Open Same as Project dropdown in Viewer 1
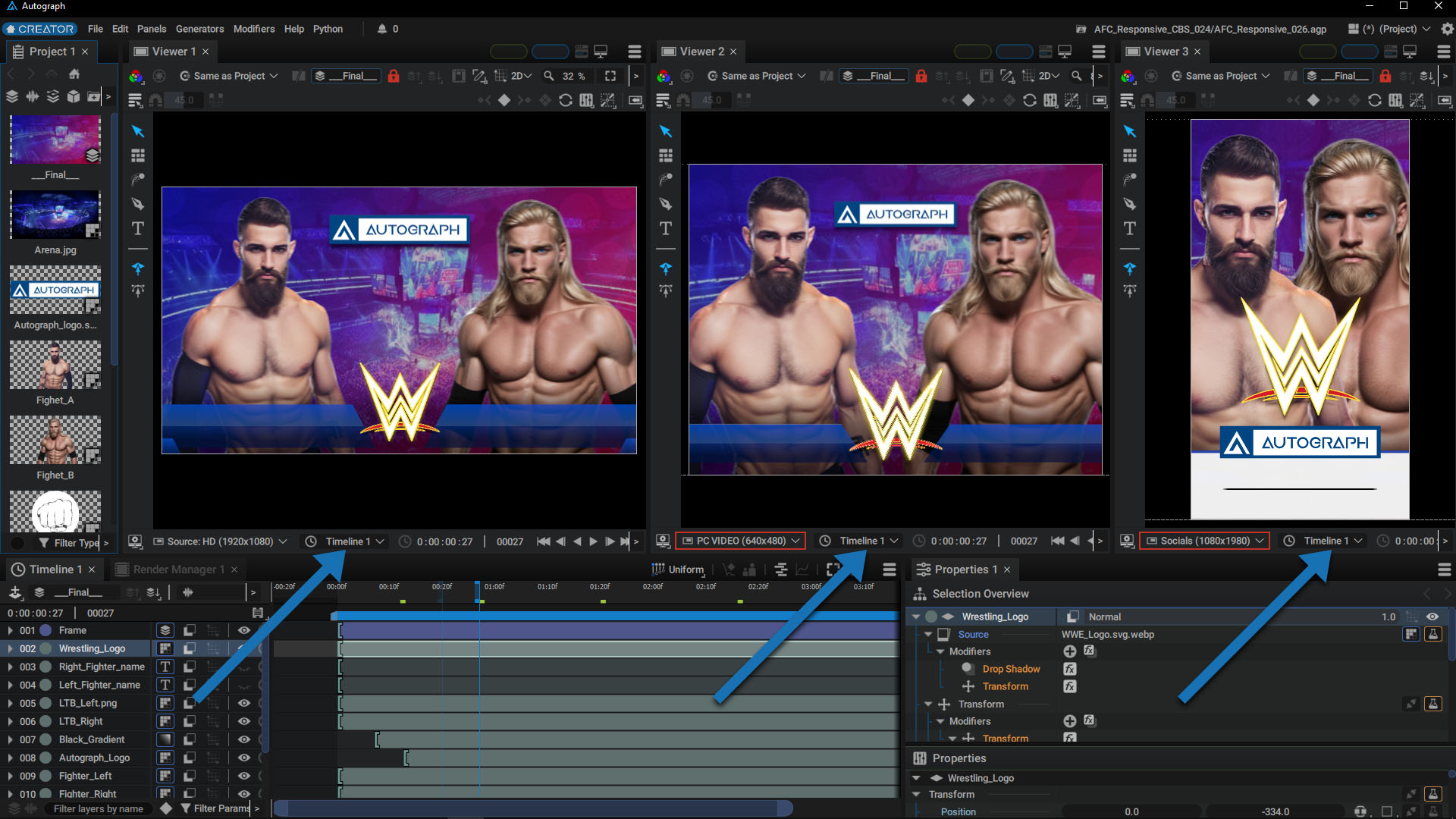The height and width of the screenshot is (819, 1456). click(229, 76)
